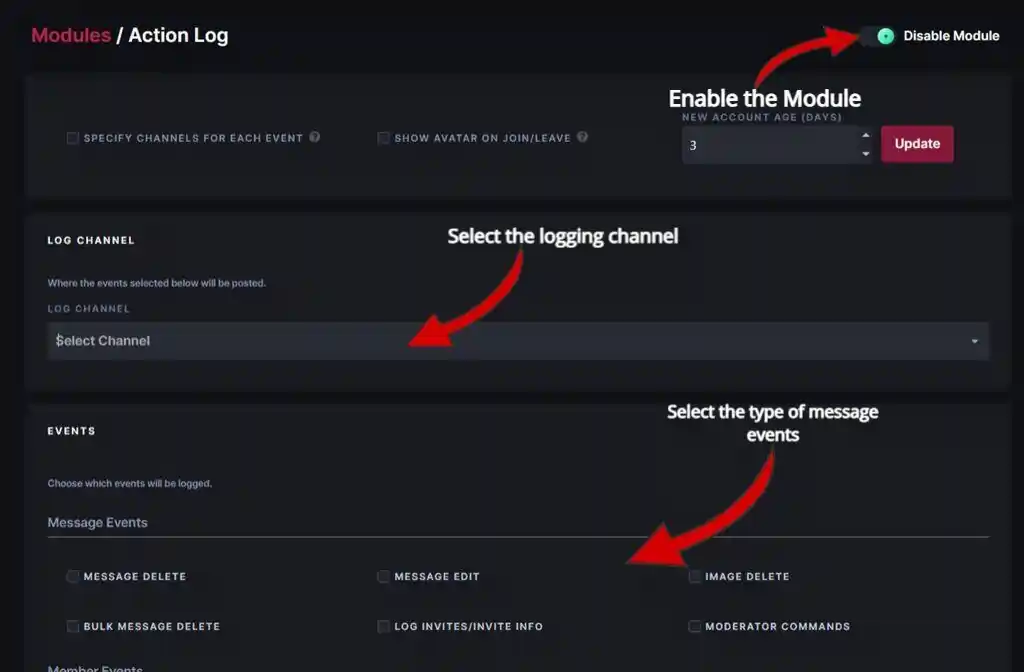The width and height of the screenshot is (1024, 672).
Task: Tick the Message Delete event checkbox
Action: (73, 577)
